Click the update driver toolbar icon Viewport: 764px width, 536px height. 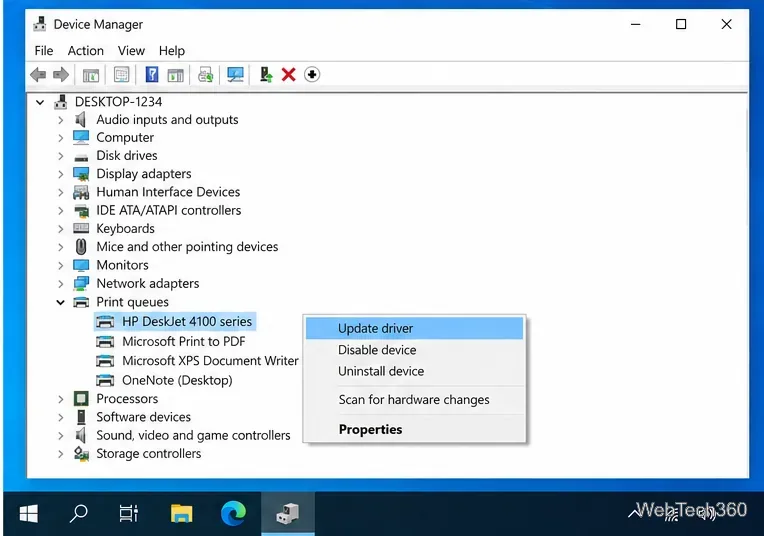(266, 75)
